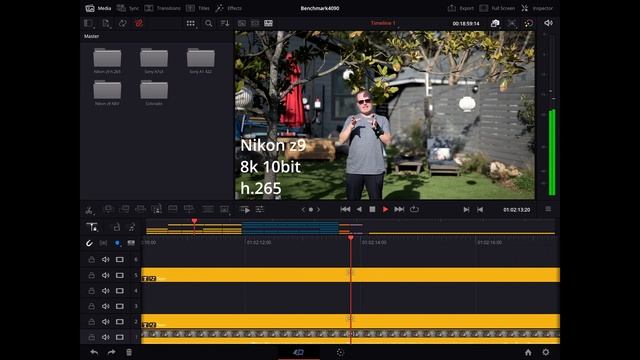Click the sync clips icon
Screen dimensions: 640x360
point(122,23)
